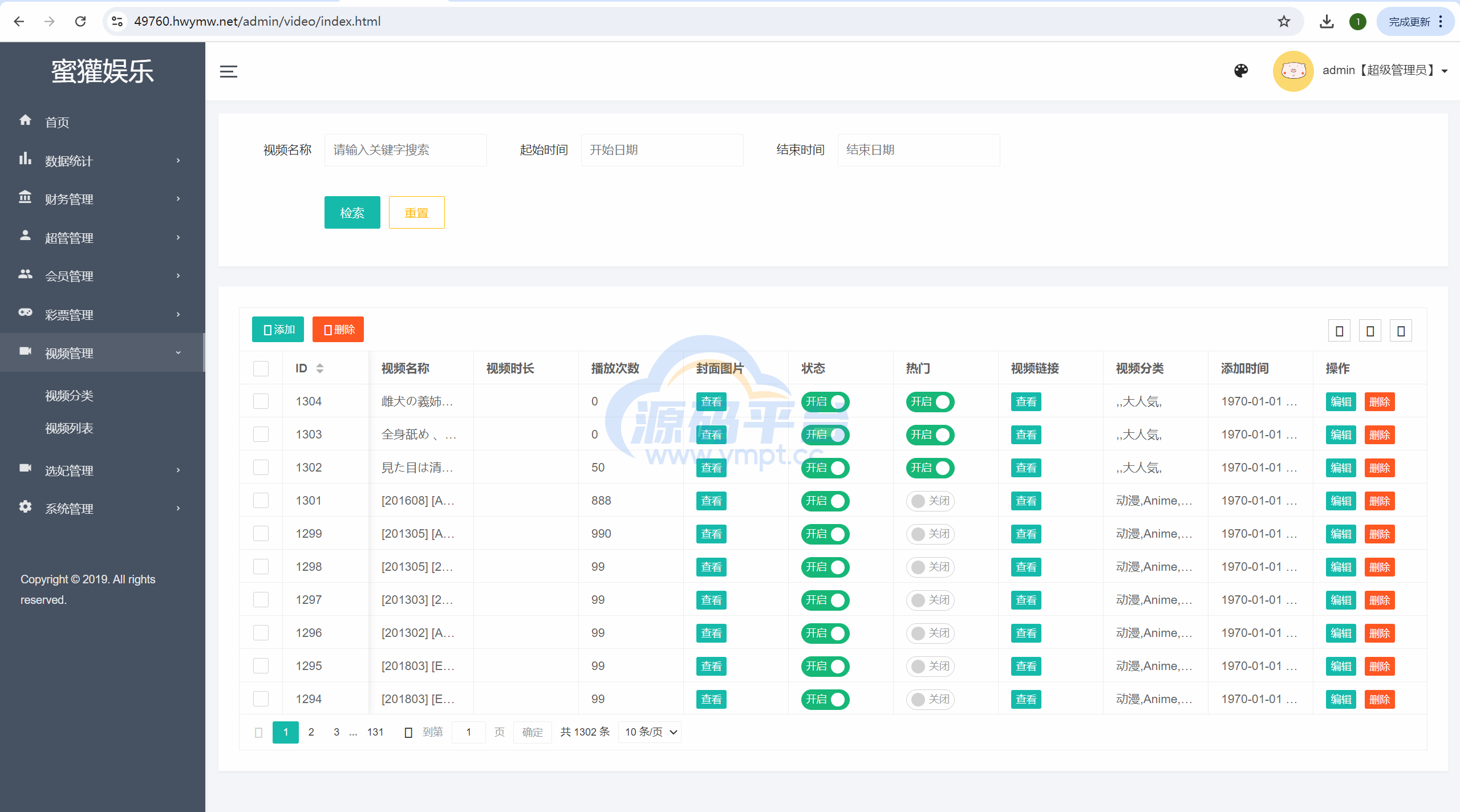Image resolution: width=1460 pixels, height=812 pixels.
Task: Toggle the select-all checkbox in table header
Action: pos(261,368)
